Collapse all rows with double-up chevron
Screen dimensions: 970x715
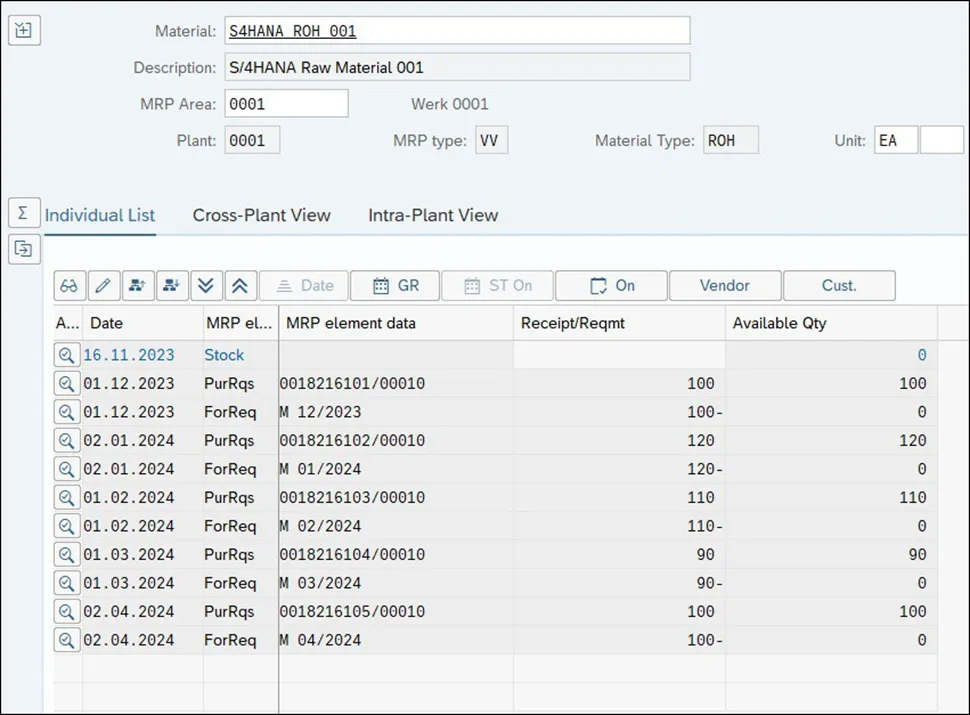click(239, 286)
